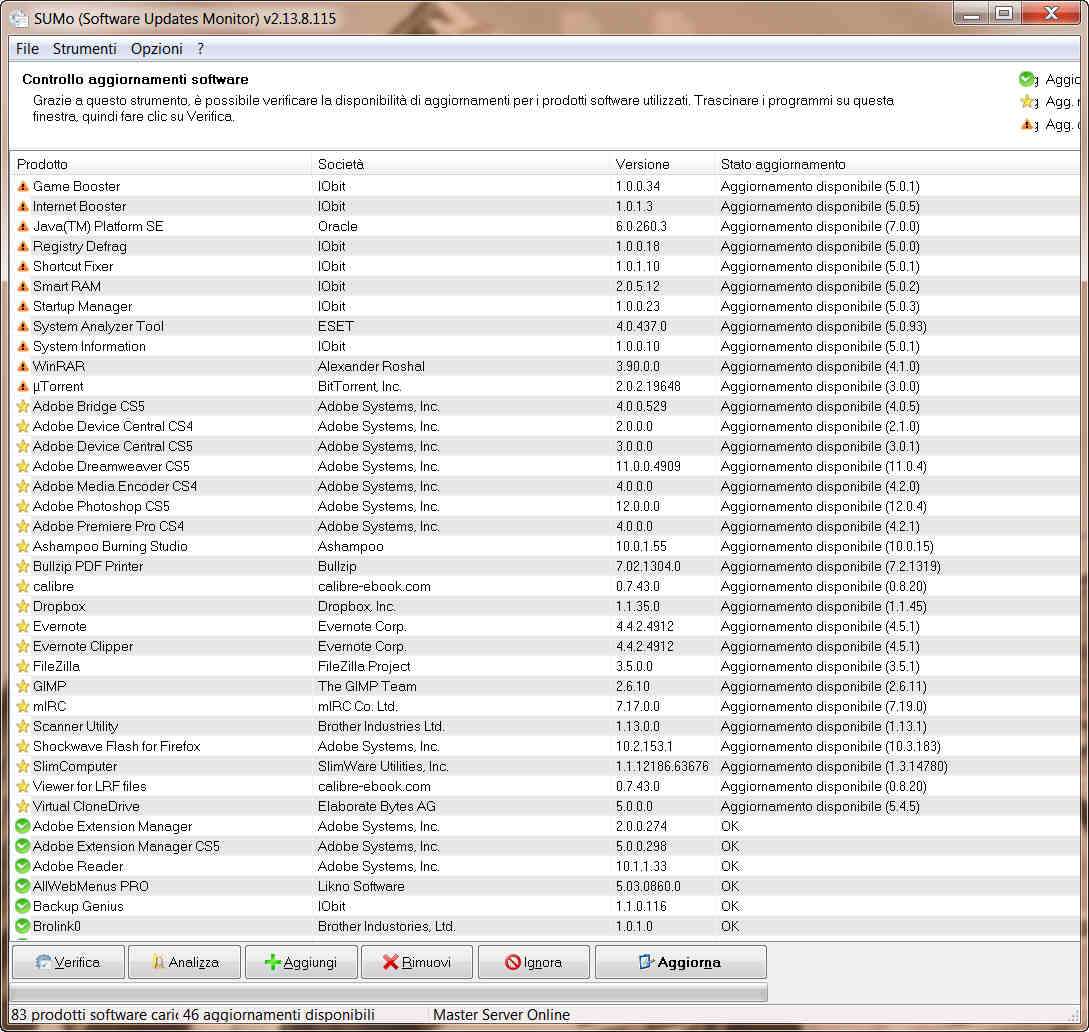Click the star icon beside Evernote Clipper

pos(23,646)
